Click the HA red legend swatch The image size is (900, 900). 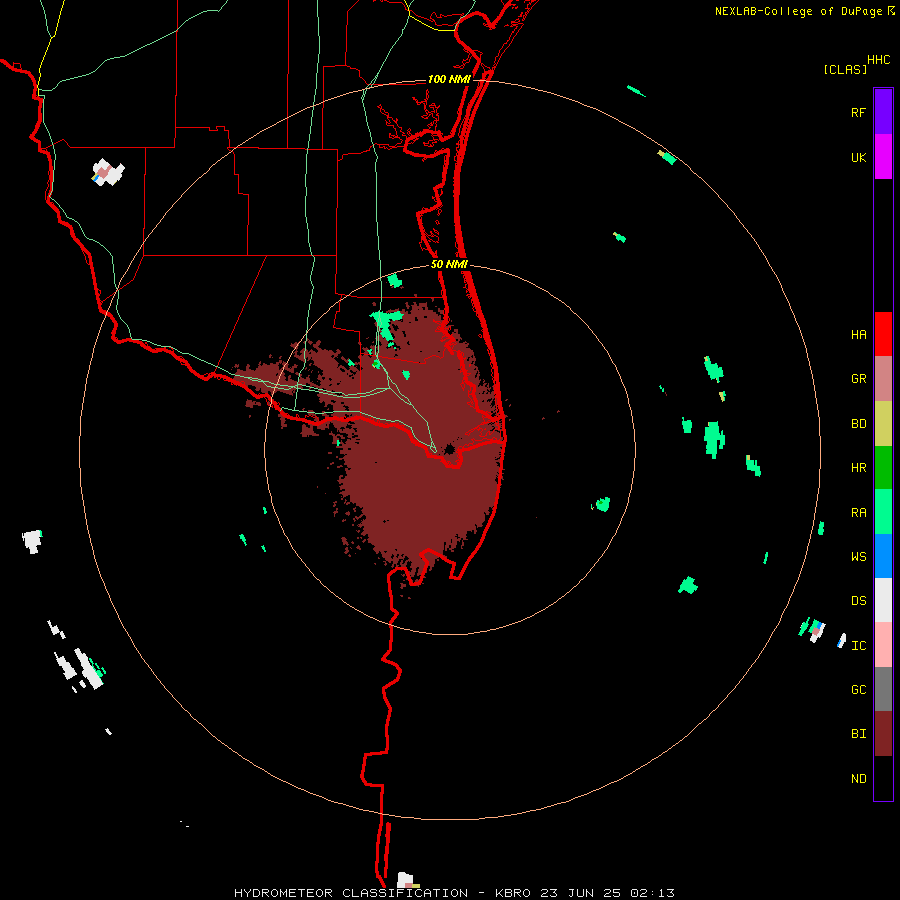coord(883,334)
